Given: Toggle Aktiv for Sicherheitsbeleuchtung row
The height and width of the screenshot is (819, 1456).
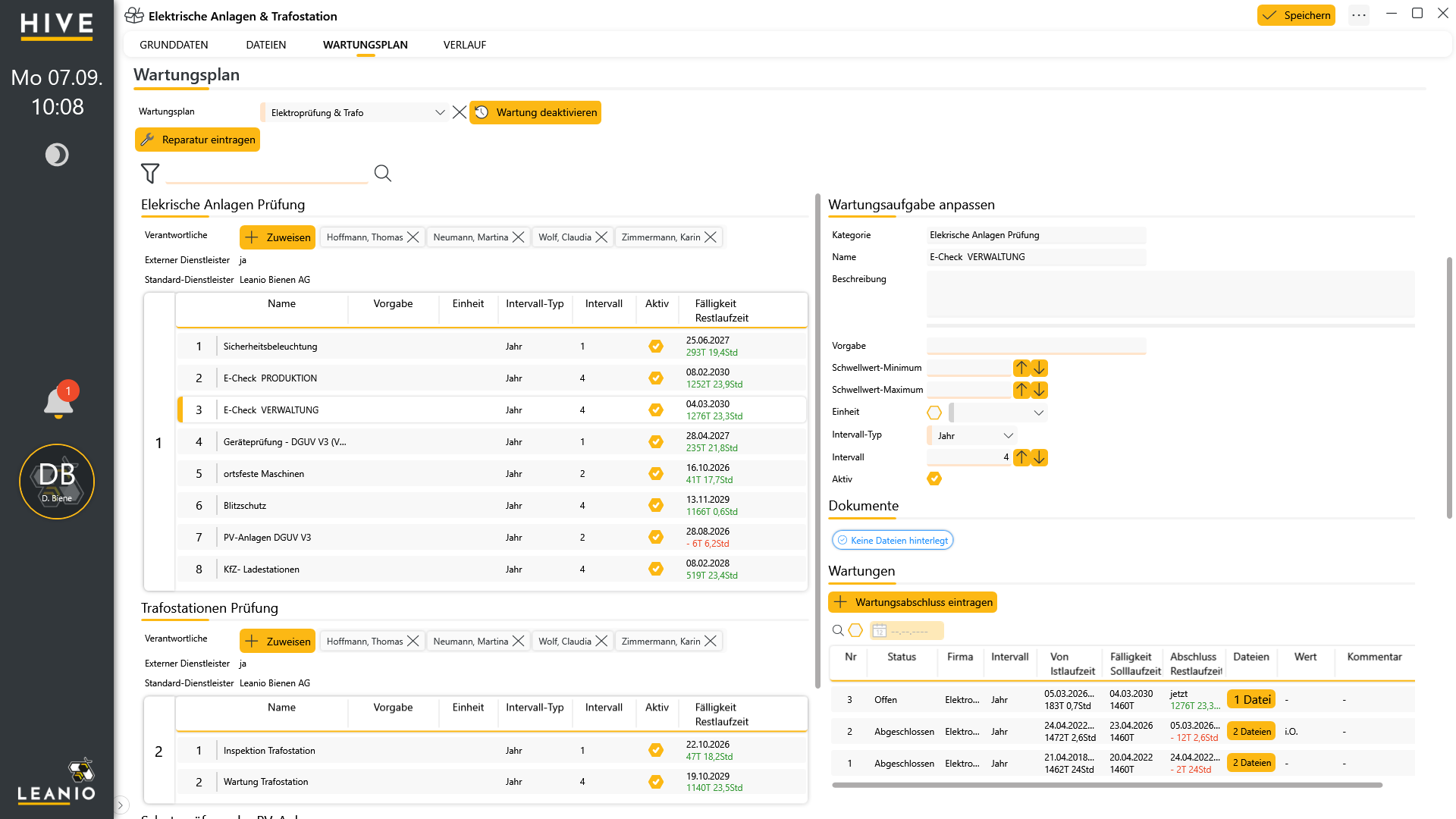Looking at the screenshot, I should (x=656, y=346).
